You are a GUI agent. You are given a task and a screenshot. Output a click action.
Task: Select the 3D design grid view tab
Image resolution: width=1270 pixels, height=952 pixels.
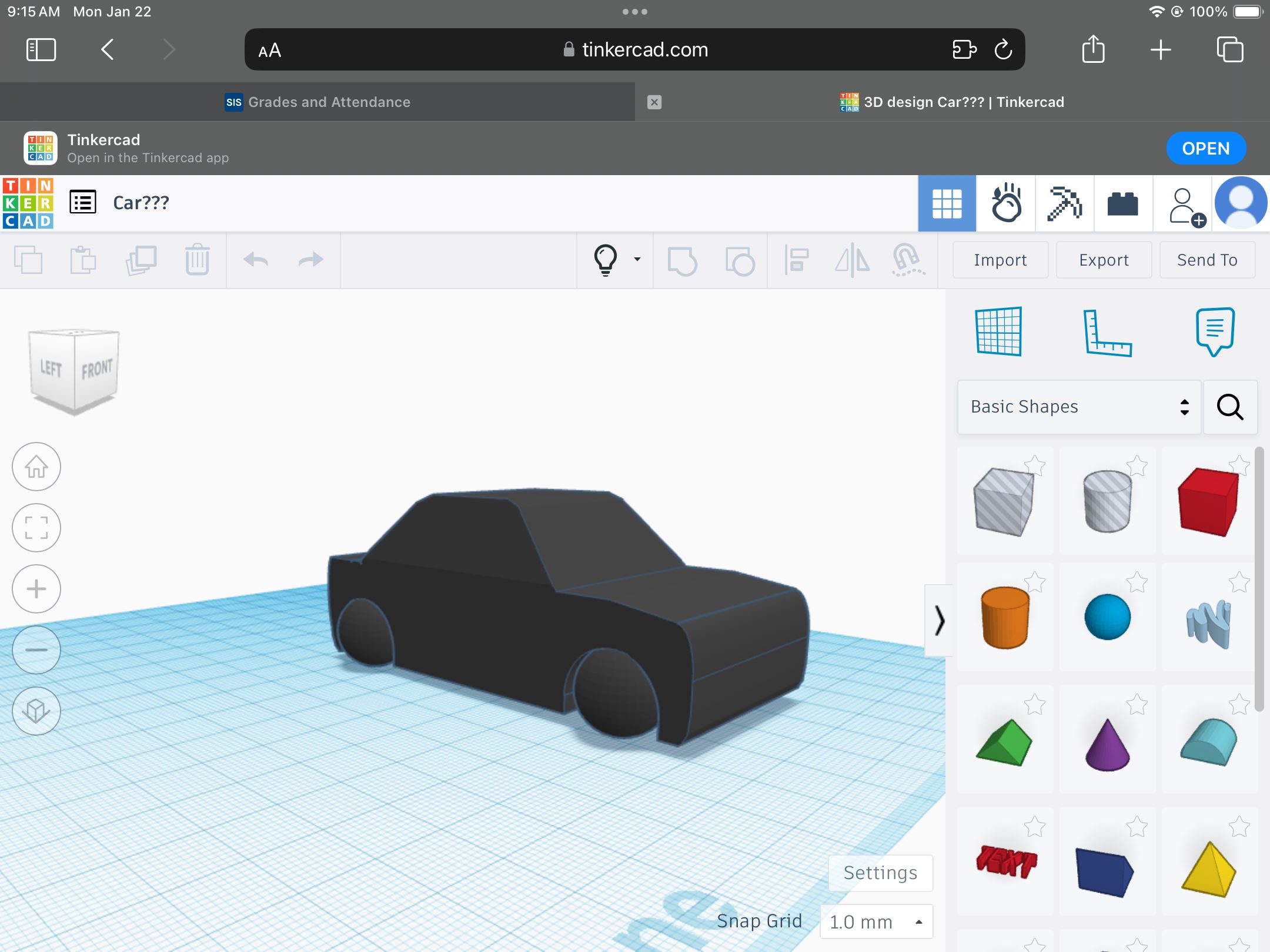(x=947, y=203)
